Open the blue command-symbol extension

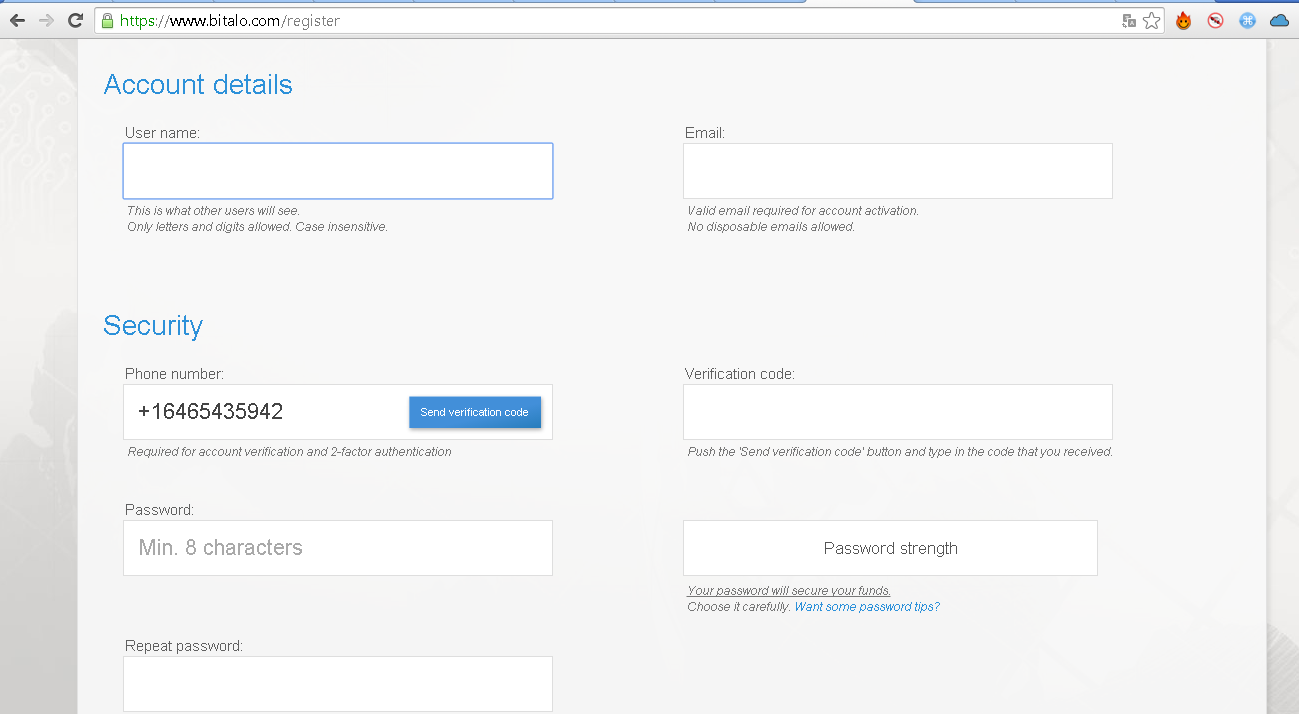click(x=1247, y=20)
